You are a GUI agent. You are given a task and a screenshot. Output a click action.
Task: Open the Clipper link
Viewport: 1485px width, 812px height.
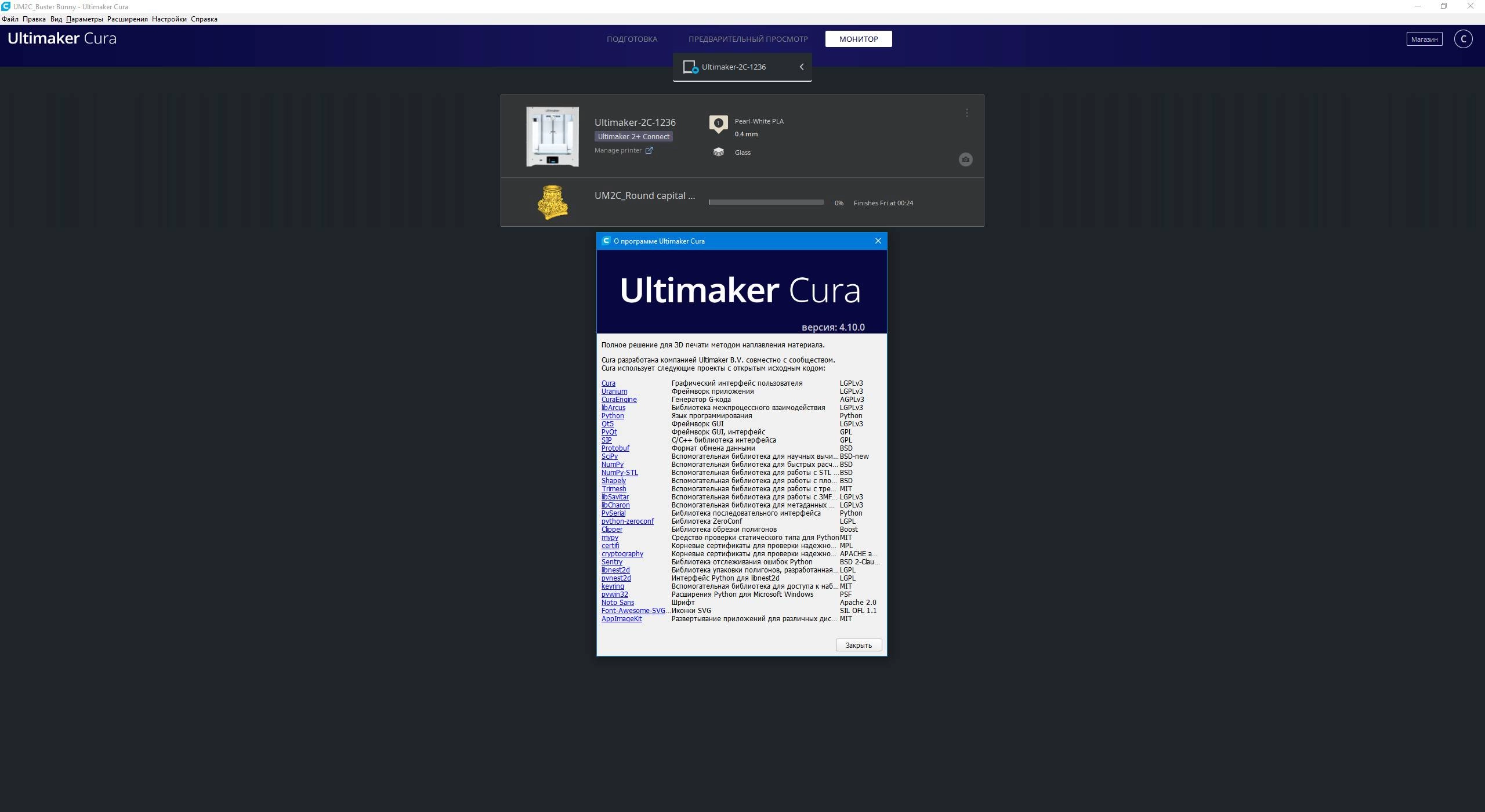pyautogui.click(x=611, y=530)
